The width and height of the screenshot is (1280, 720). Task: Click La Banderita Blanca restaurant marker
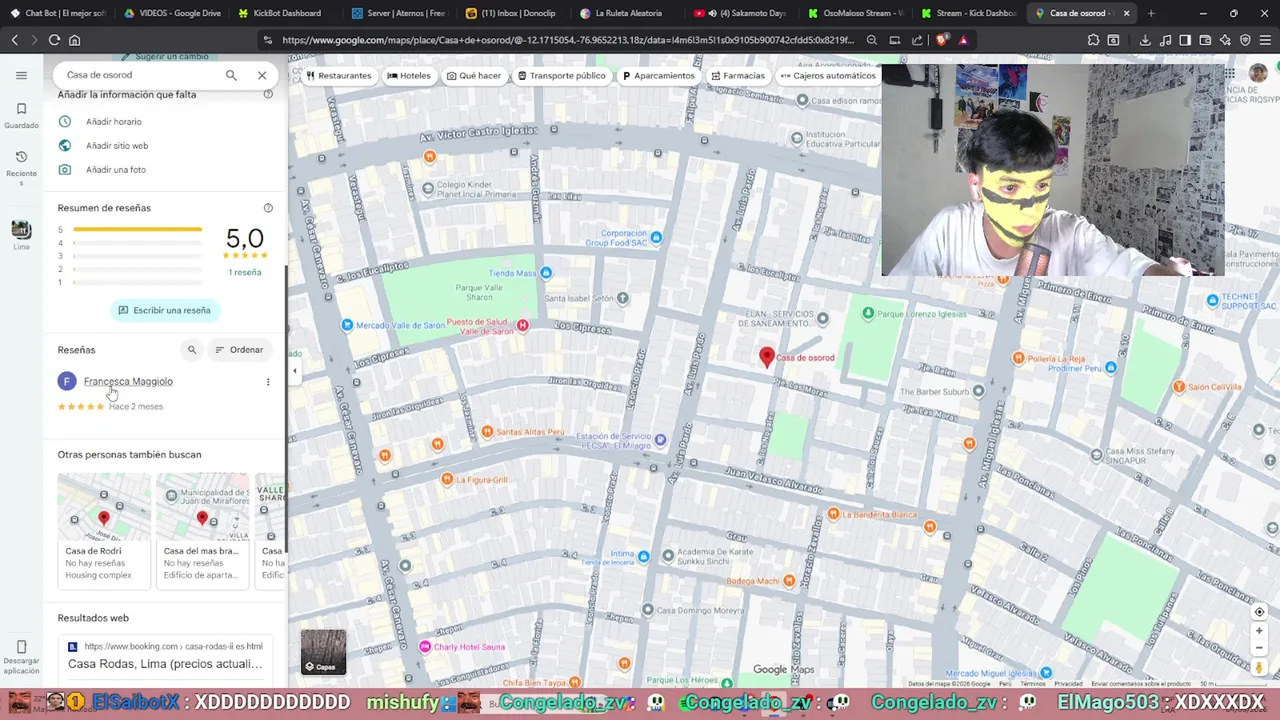click(x=833, y=514)
